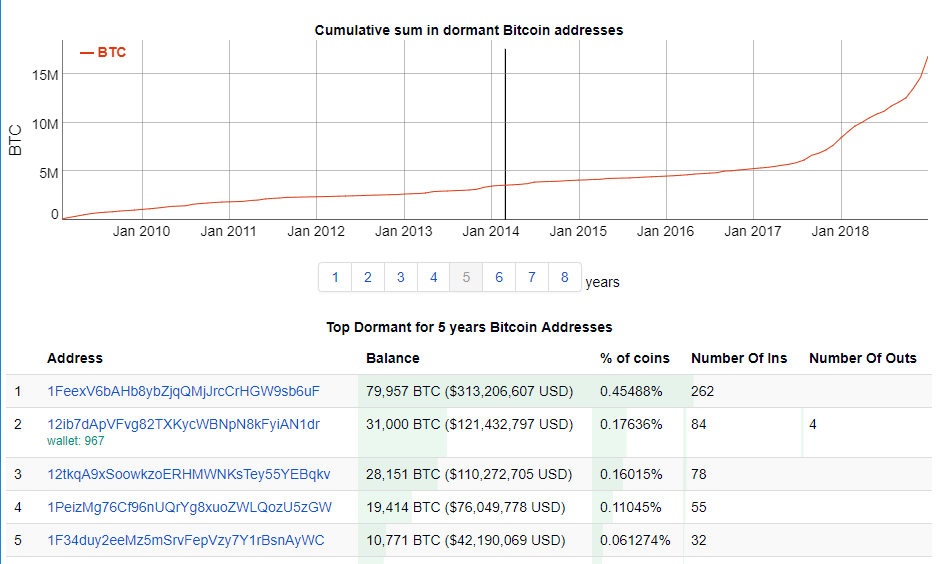
Task: Open address 12ib7dApVFvg82TXKycWBNpN8kFyiAN1dr
Action: pos(183,424)
